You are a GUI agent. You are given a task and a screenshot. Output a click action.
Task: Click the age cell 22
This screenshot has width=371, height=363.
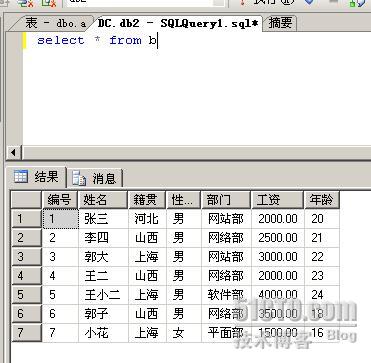pyautogui.click(x=322, y=257)
